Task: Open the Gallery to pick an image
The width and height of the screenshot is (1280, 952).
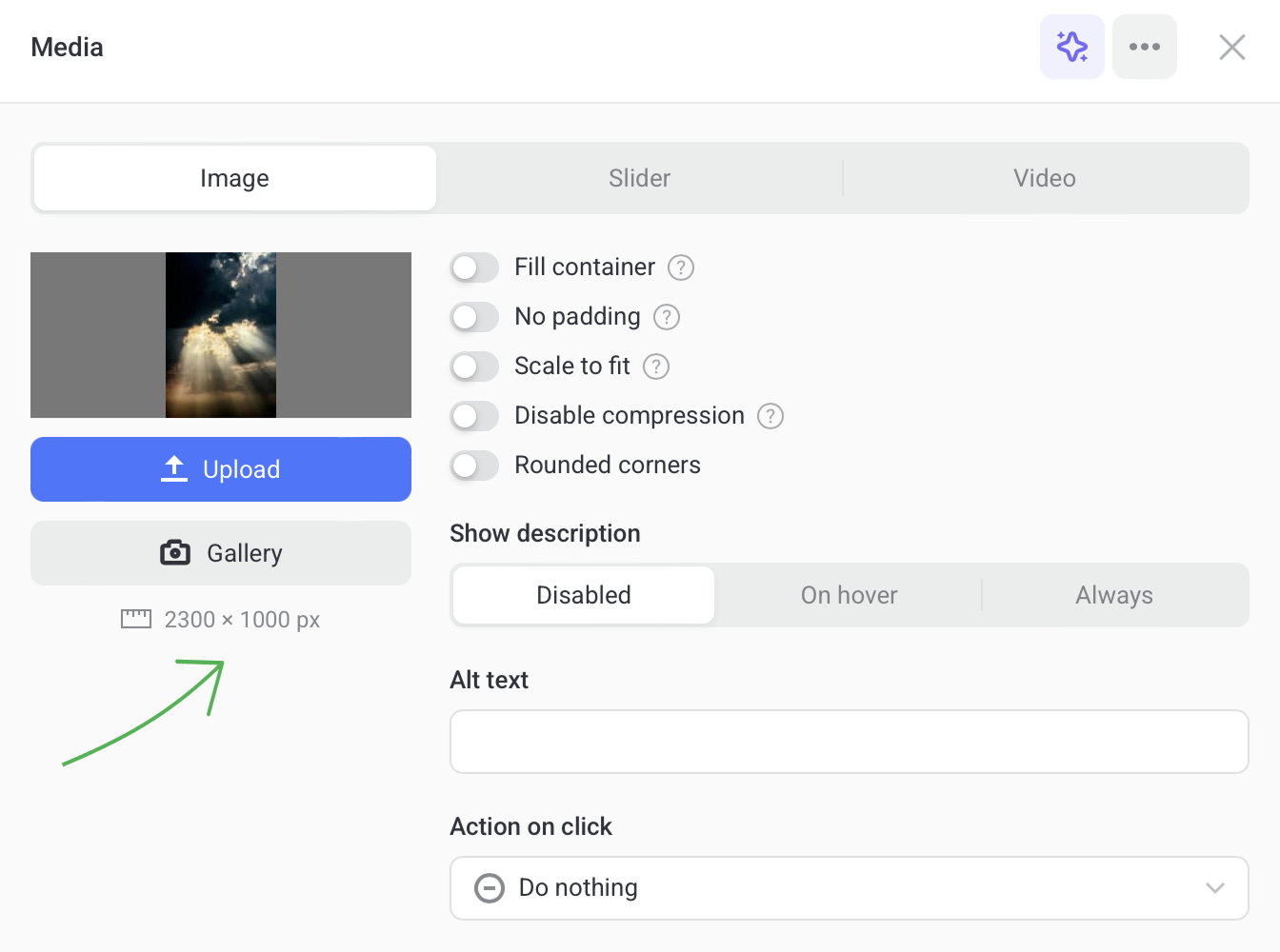Action: click(x=221, y=553)
